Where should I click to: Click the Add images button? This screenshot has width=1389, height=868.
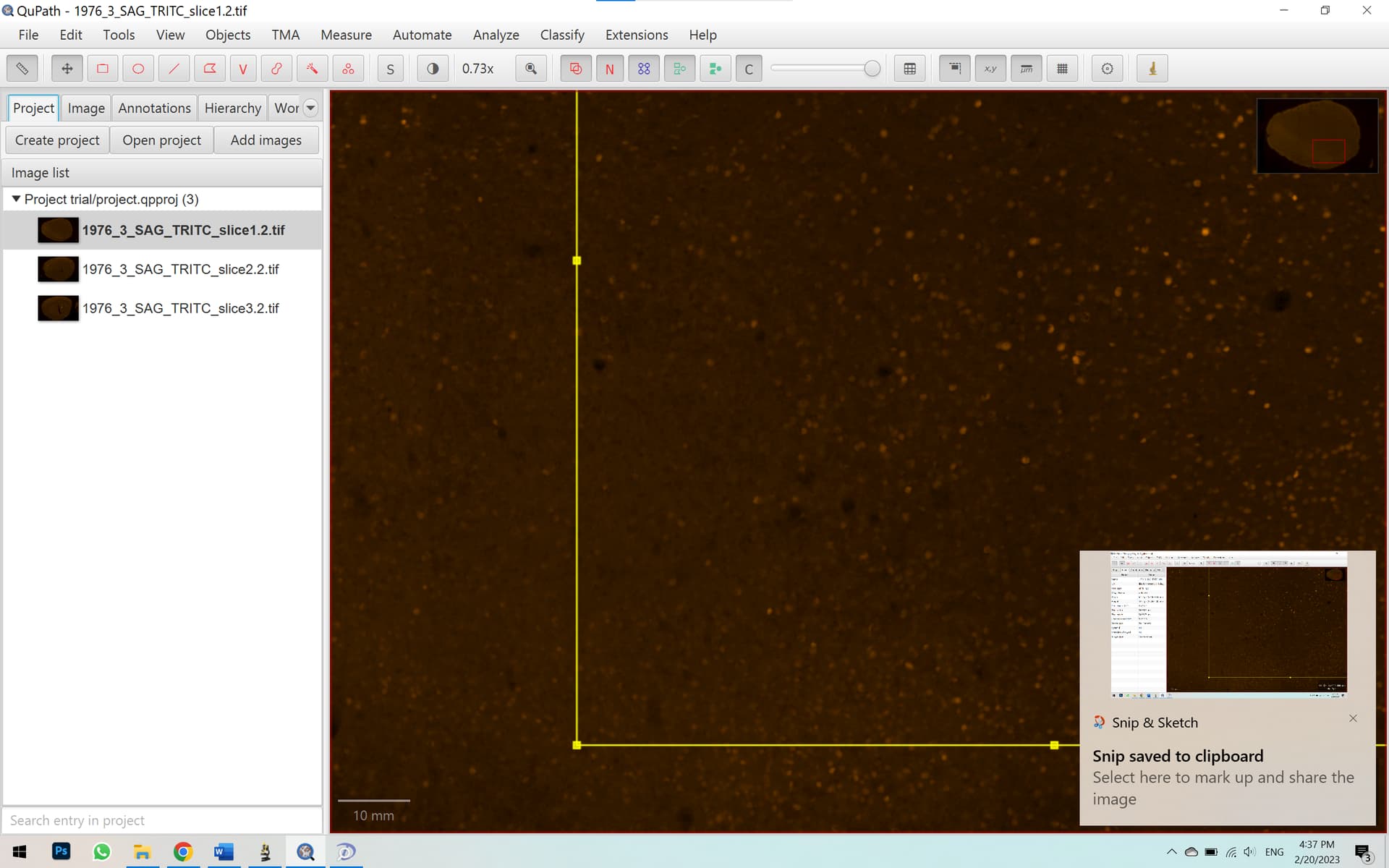tap(266, 140)
